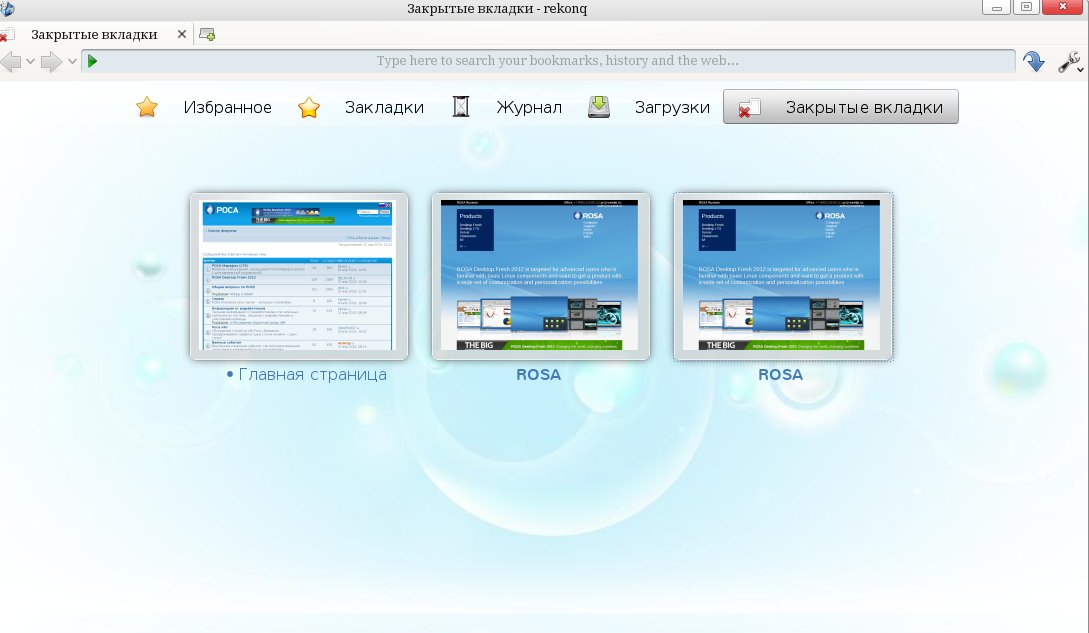
Task: Open the Закладки section
Action: coord(384,107)
